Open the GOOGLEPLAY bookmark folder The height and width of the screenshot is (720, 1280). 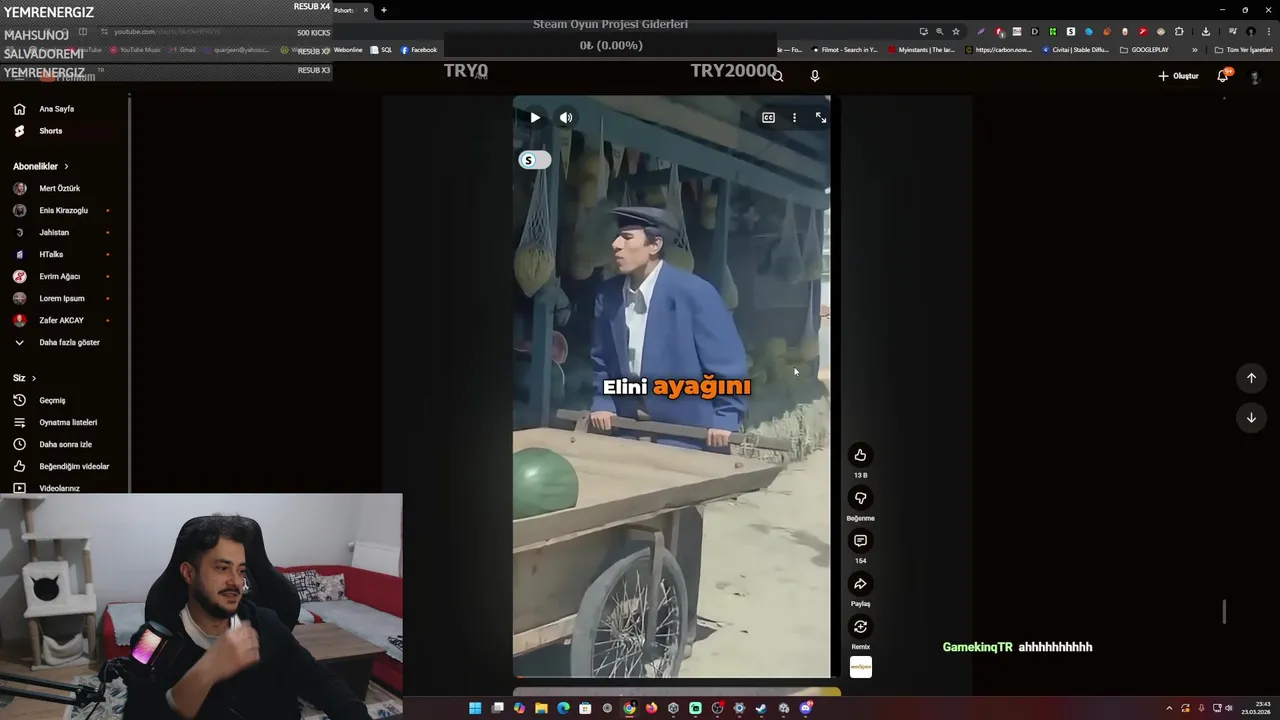coord(1144,50)
